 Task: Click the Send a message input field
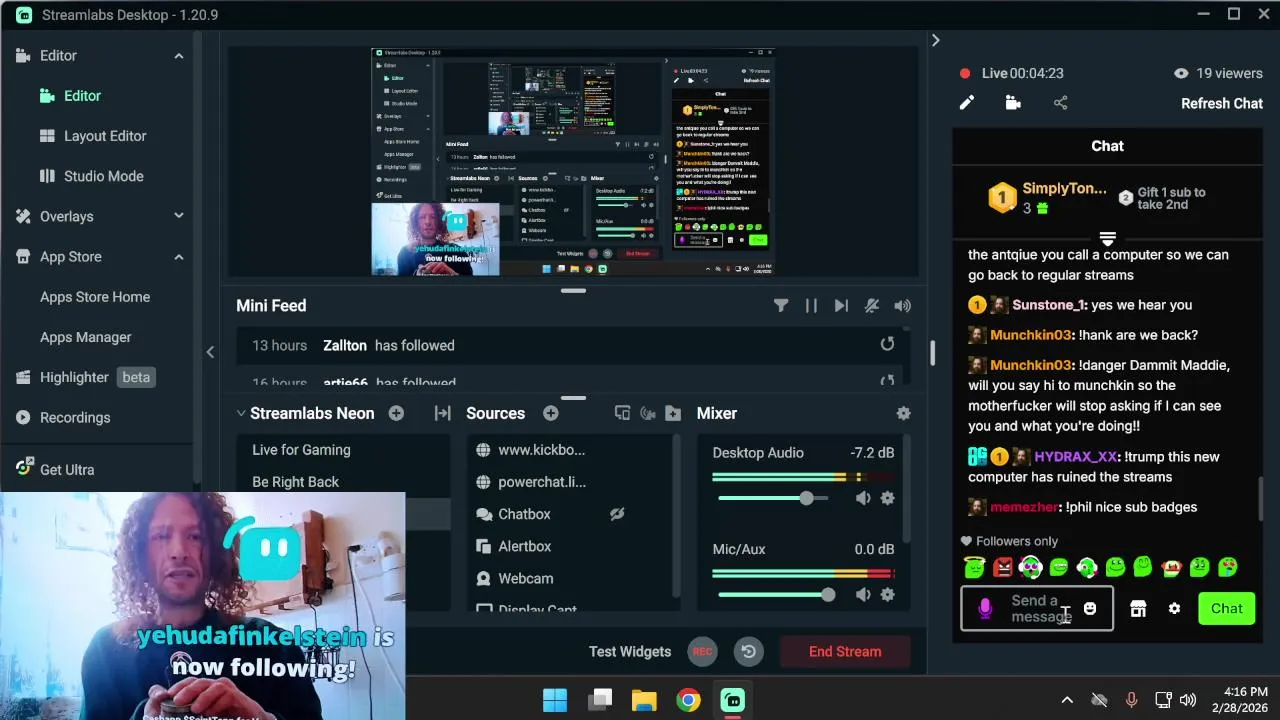pos(1036,609)
